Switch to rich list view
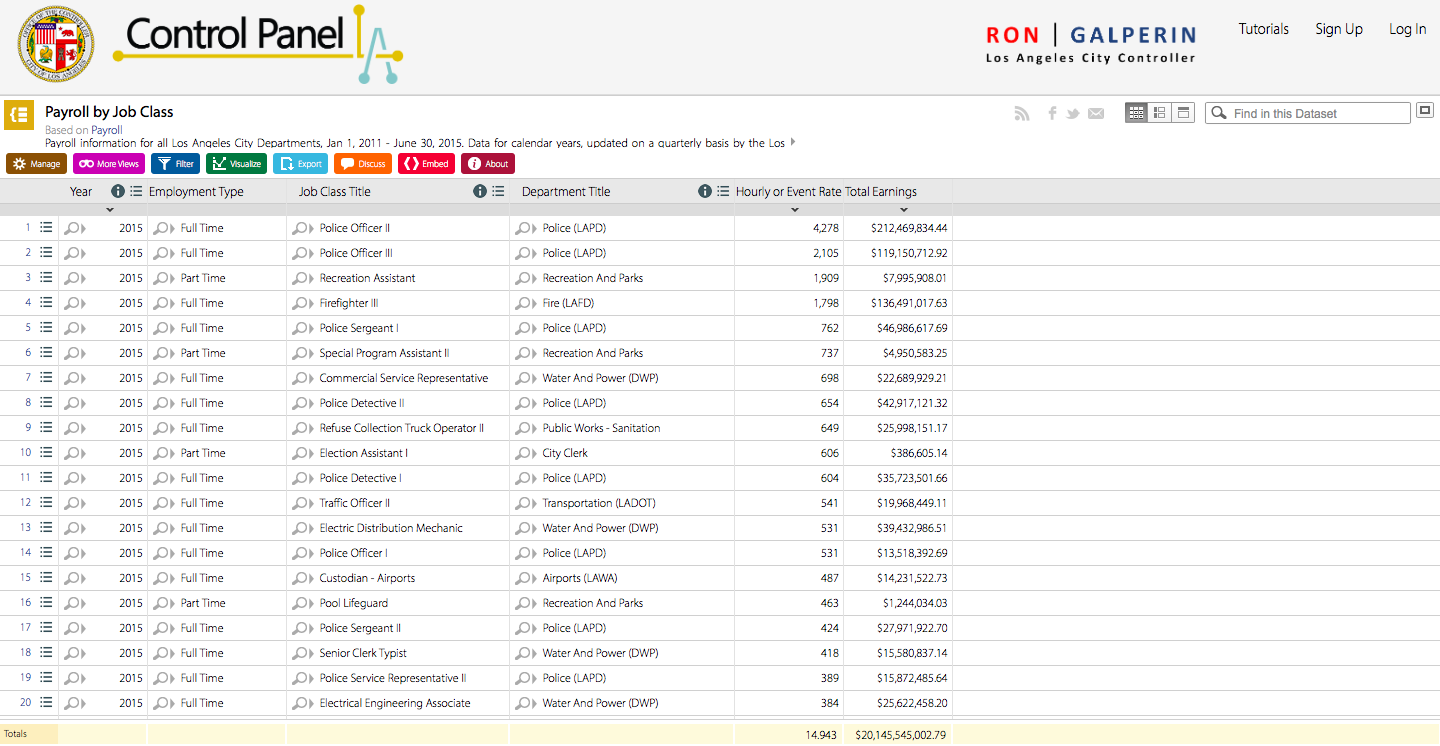 tap(1159, 113)
